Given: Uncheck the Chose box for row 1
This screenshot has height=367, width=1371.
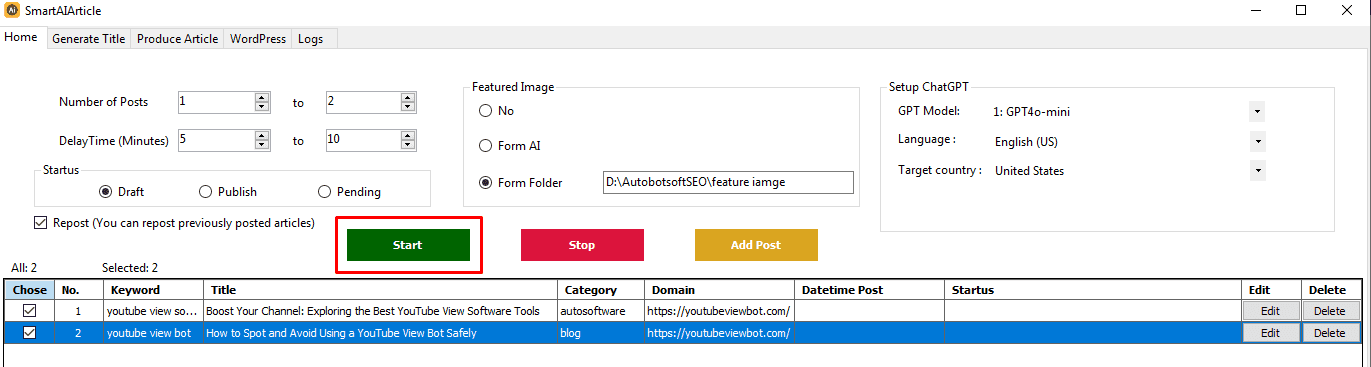Looking at the screenshot, I should 29,311.
